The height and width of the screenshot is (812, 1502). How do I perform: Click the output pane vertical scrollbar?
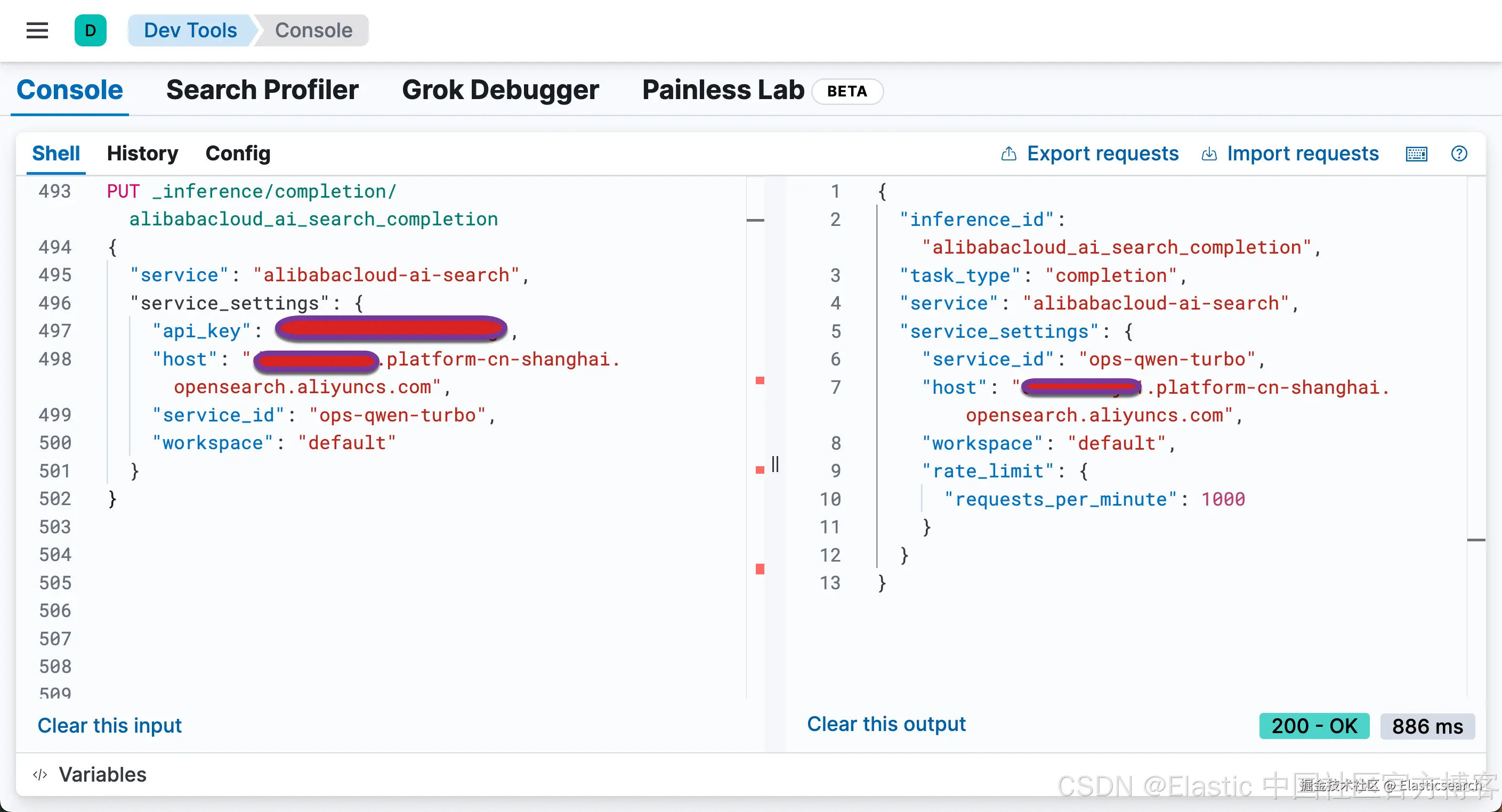tap(1476, 437)
